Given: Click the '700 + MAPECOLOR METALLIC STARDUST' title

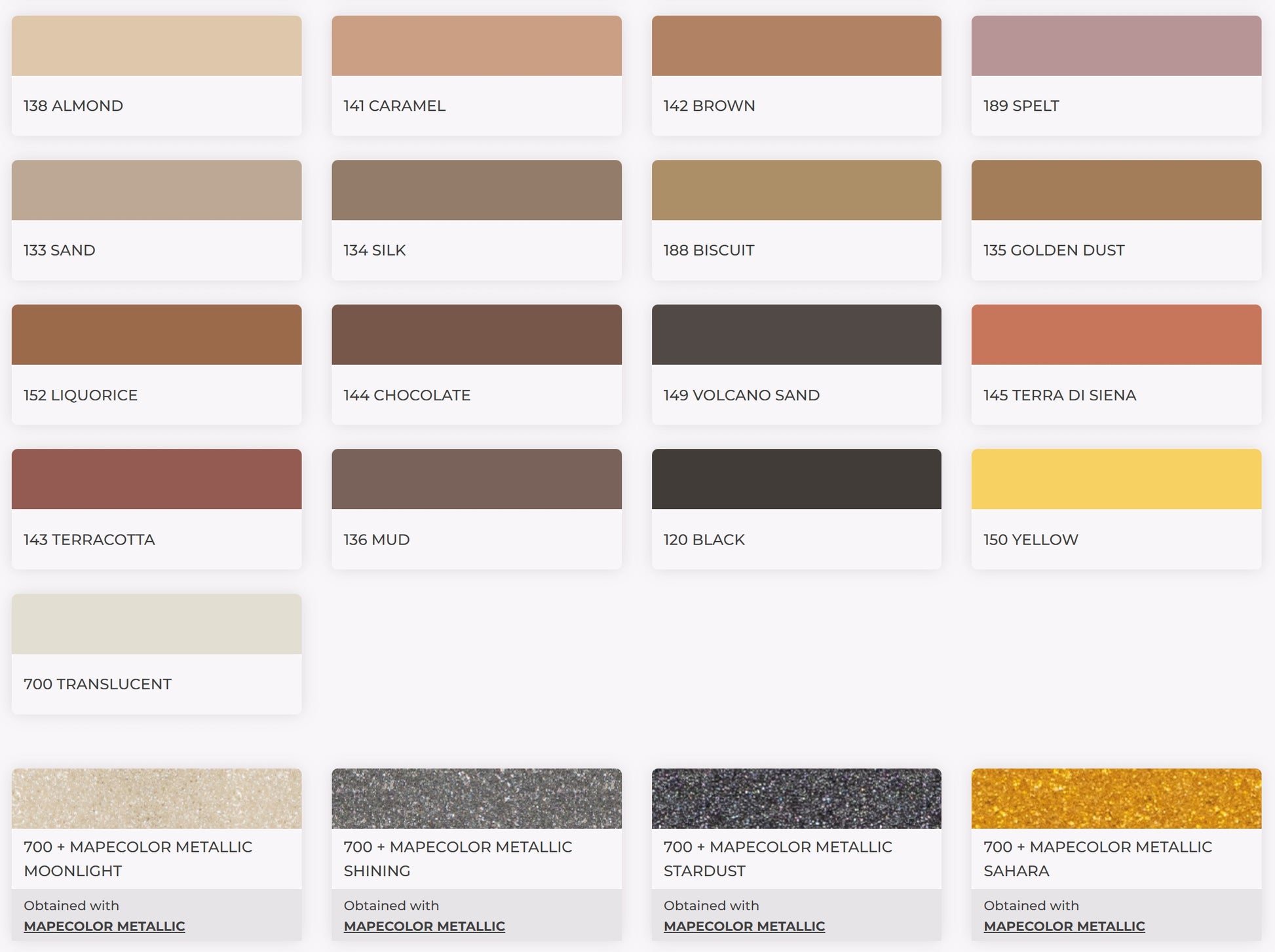Looking at the screenshot, I should pos(778,859).
